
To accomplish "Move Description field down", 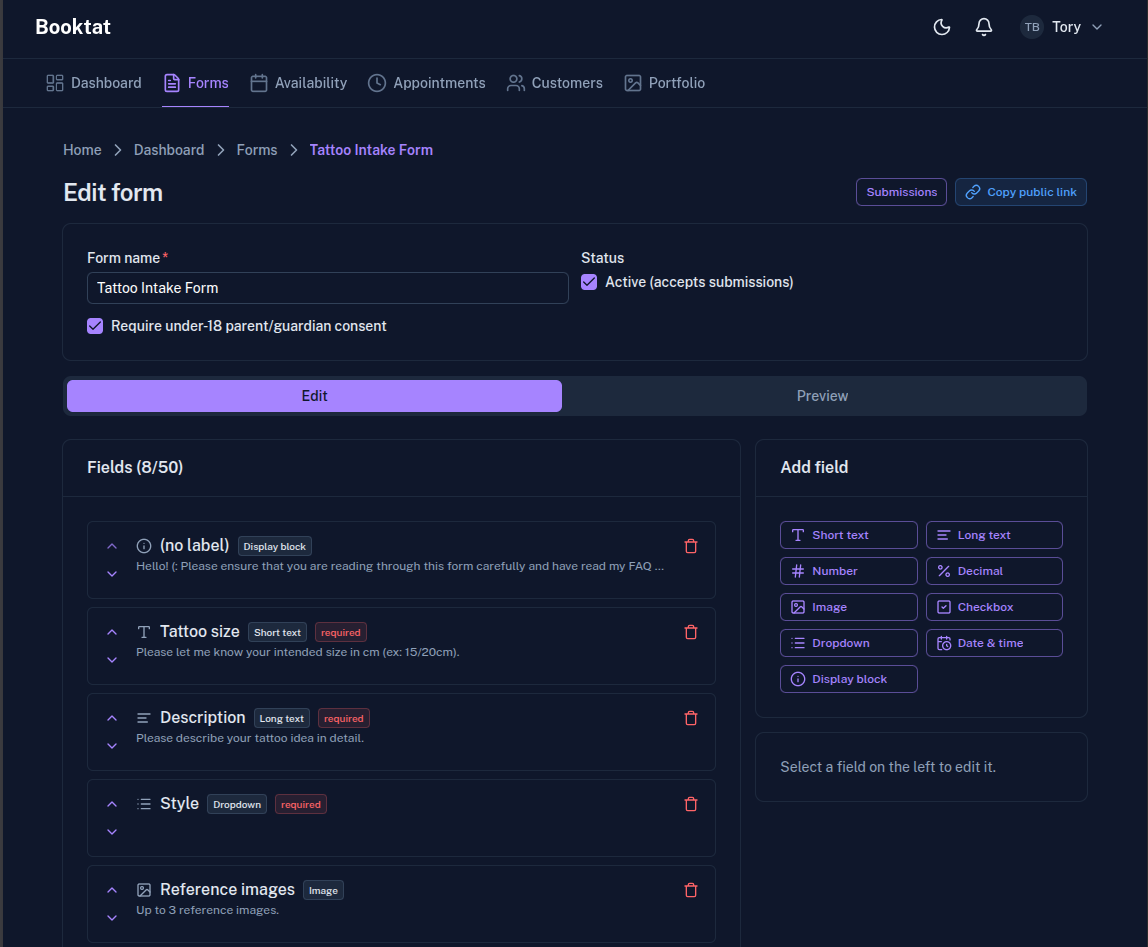I will pyautogui.click(x=112, y=746).
